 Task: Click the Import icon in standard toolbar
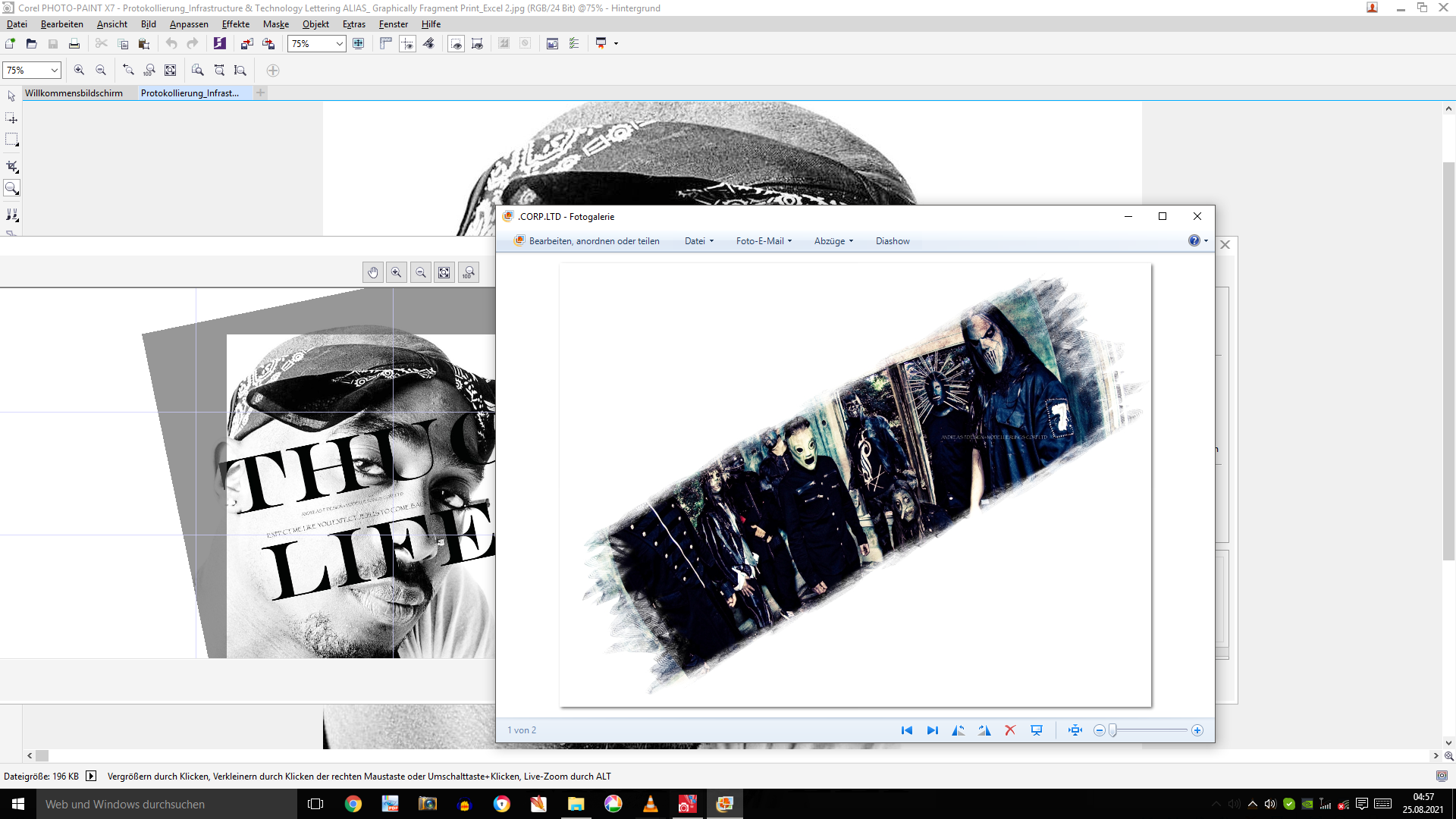point(247,43)
